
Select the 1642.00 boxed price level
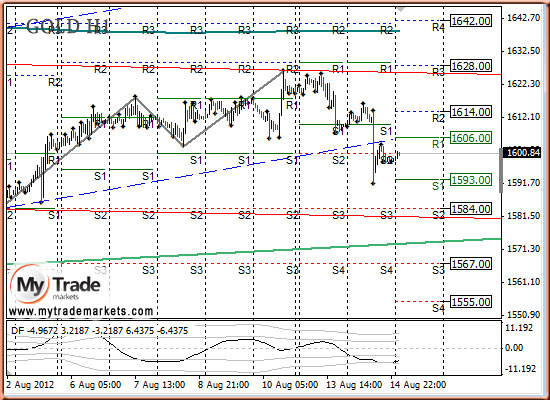[471, 21]
